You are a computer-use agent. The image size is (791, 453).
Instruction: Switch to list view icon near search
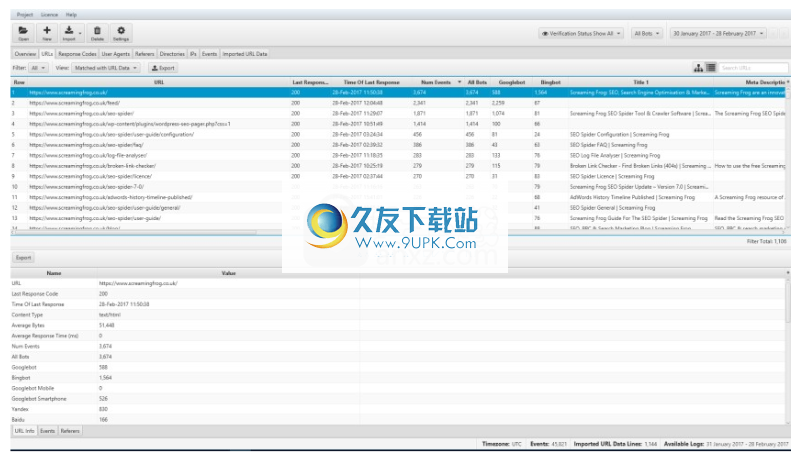coord(711,68)
